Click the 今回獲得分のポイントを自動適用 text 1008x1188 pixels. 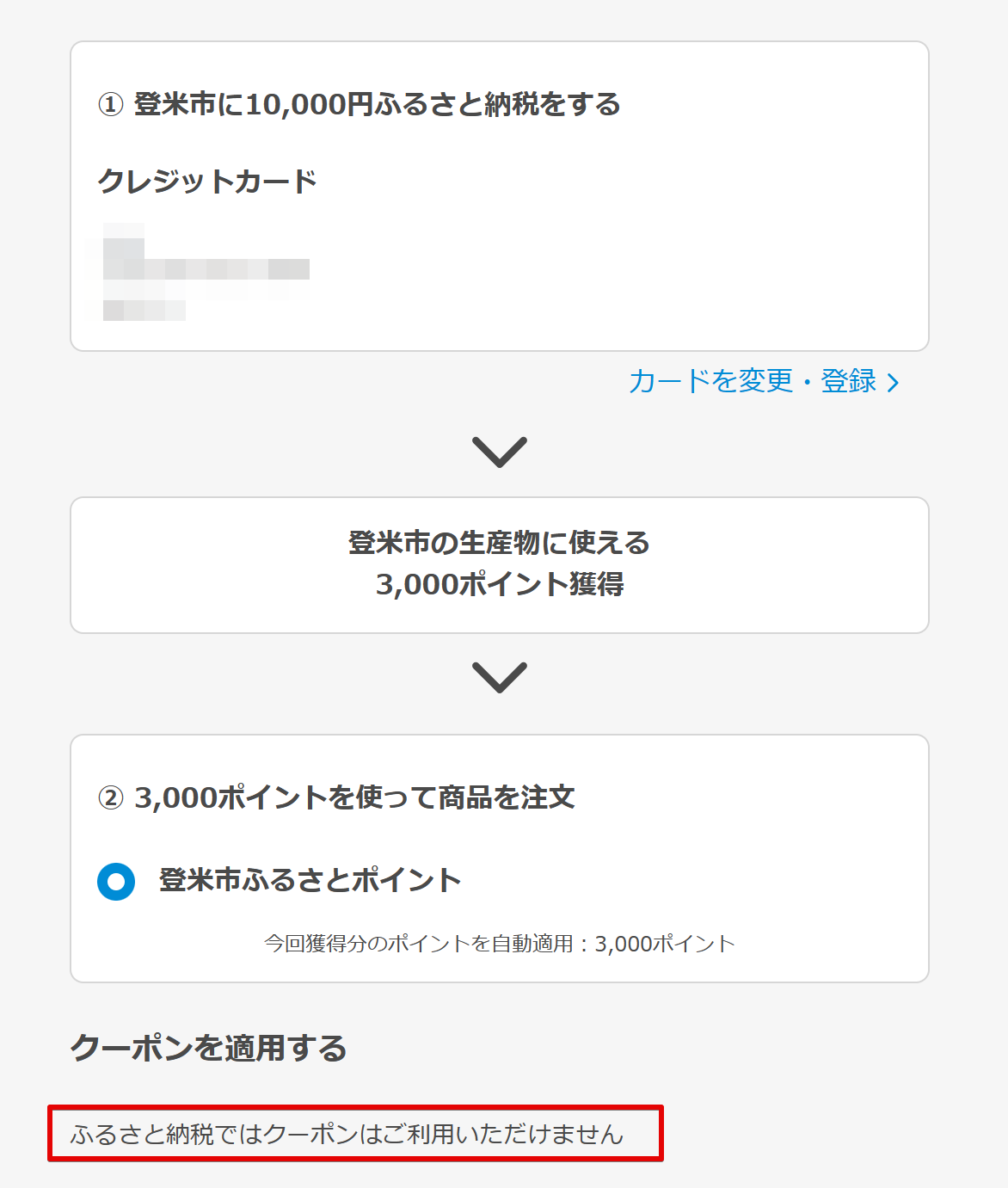point(419,944)
